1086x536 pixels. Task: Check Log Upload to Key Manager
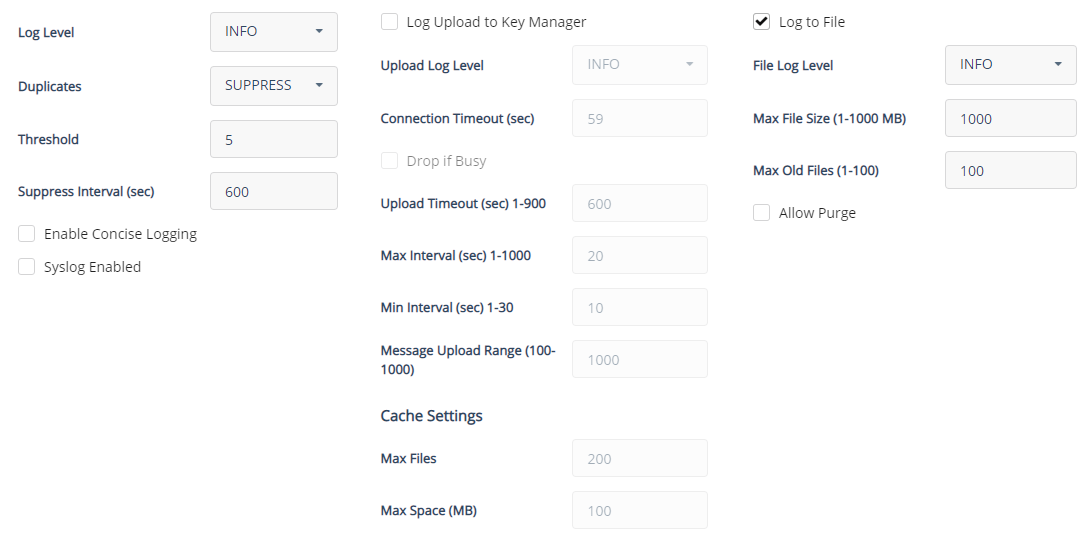coord(389,22)
